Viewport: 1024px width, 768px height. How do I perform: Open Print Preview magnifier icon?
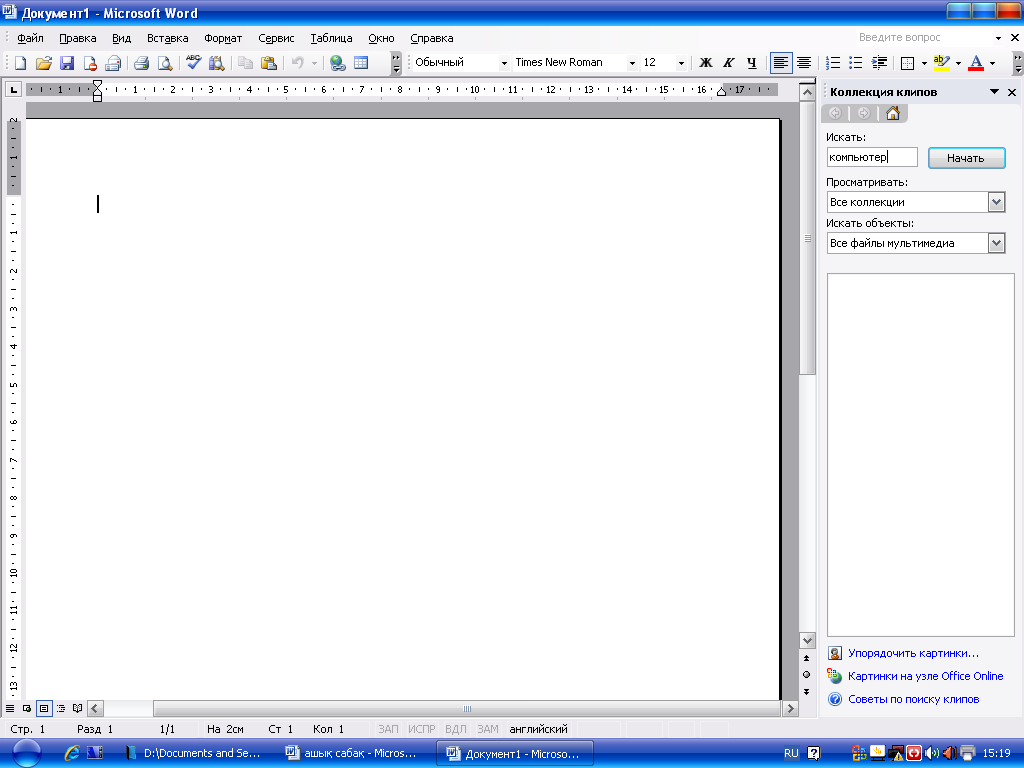[x=165, y=63]
